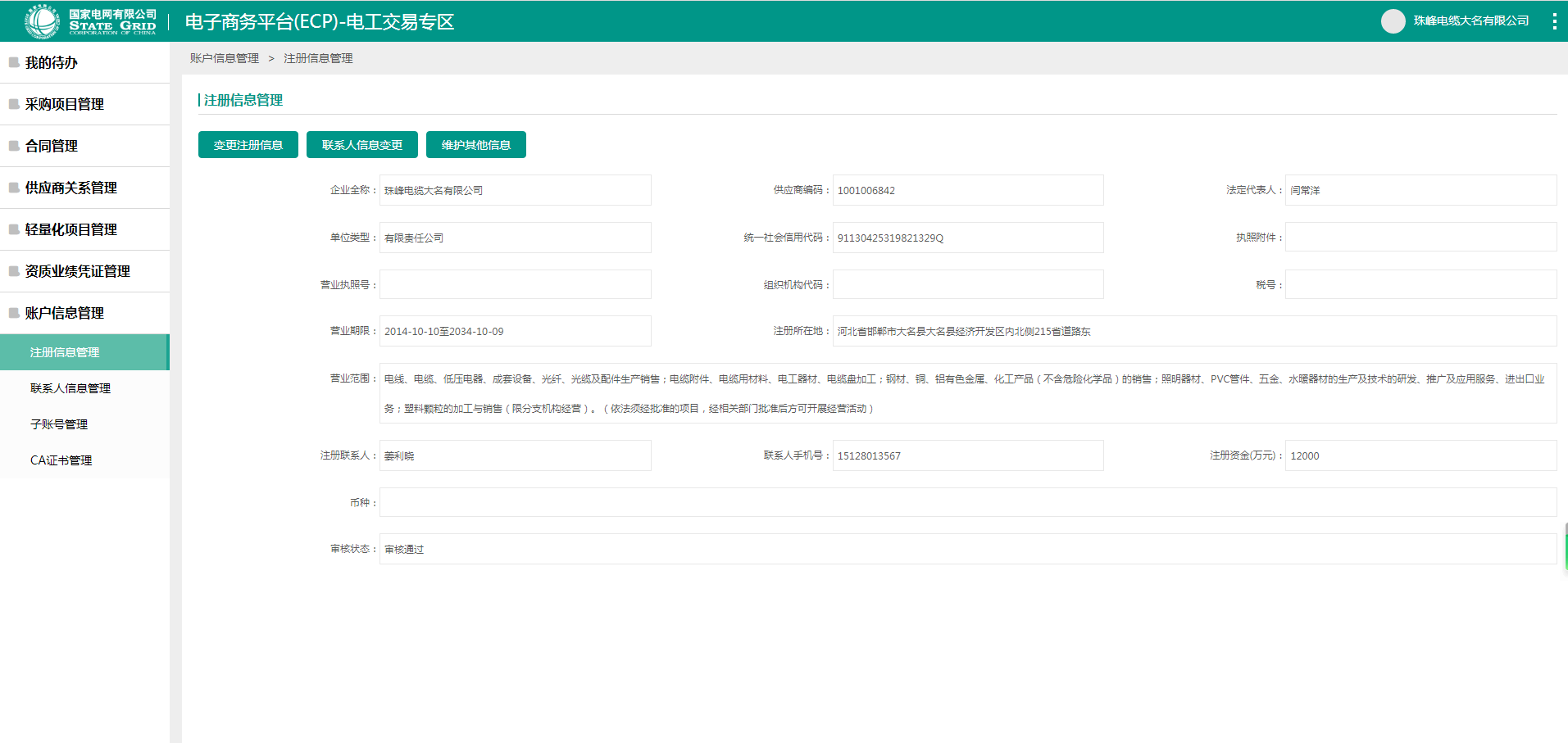Click the icon beside 我的待办

(x=14, y=62)
